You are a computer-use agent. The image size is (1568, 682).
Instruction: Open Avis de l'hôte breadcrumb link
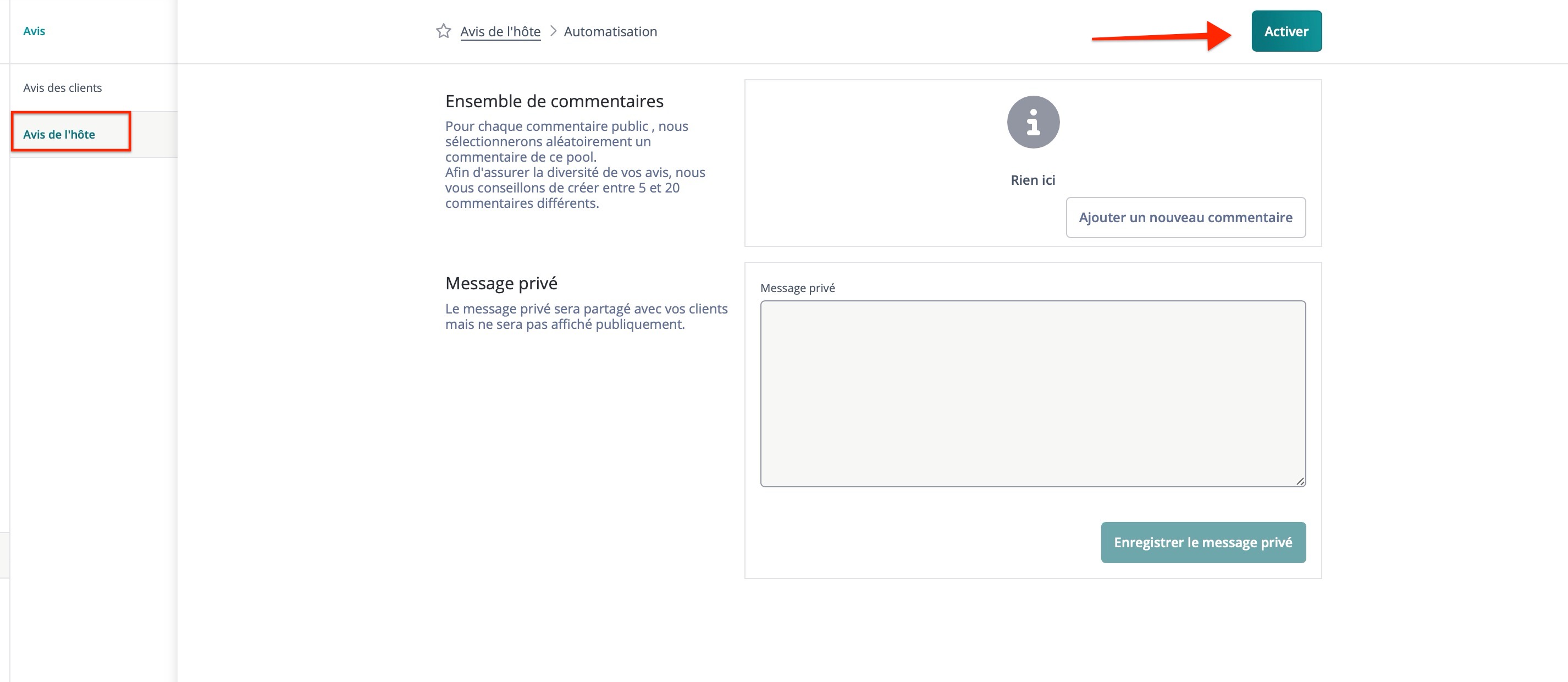coord(500,32)
